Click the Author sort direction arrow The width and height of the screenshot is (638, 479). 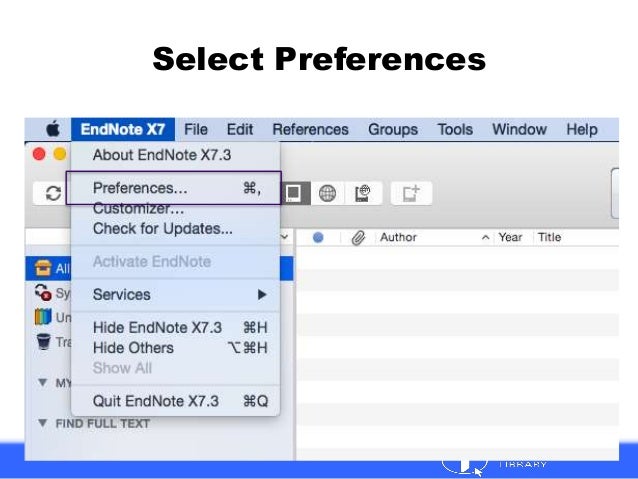tap(485, 237)
